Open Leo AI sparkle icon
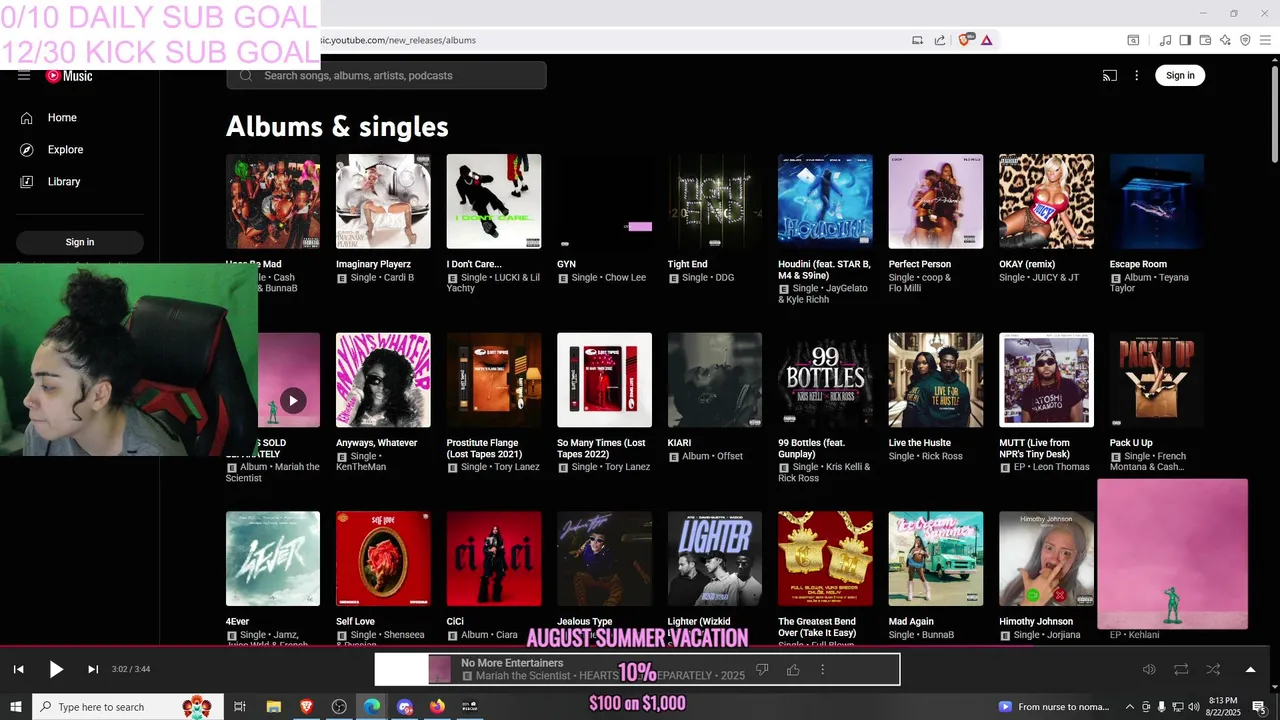The image size is (1280, 720). (x=1225, y=40)
